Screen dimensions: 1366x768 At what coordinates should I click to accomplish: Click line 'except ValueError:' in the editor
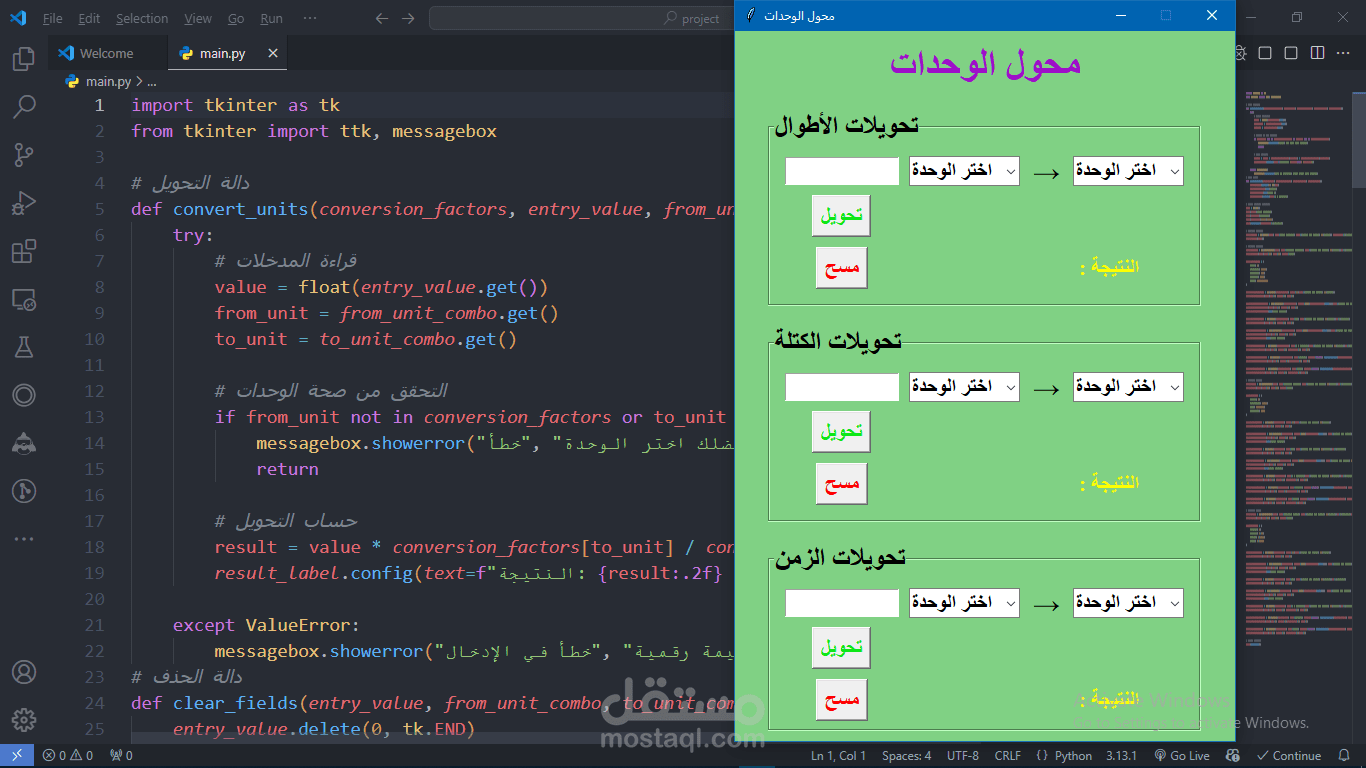click(266, 625)
